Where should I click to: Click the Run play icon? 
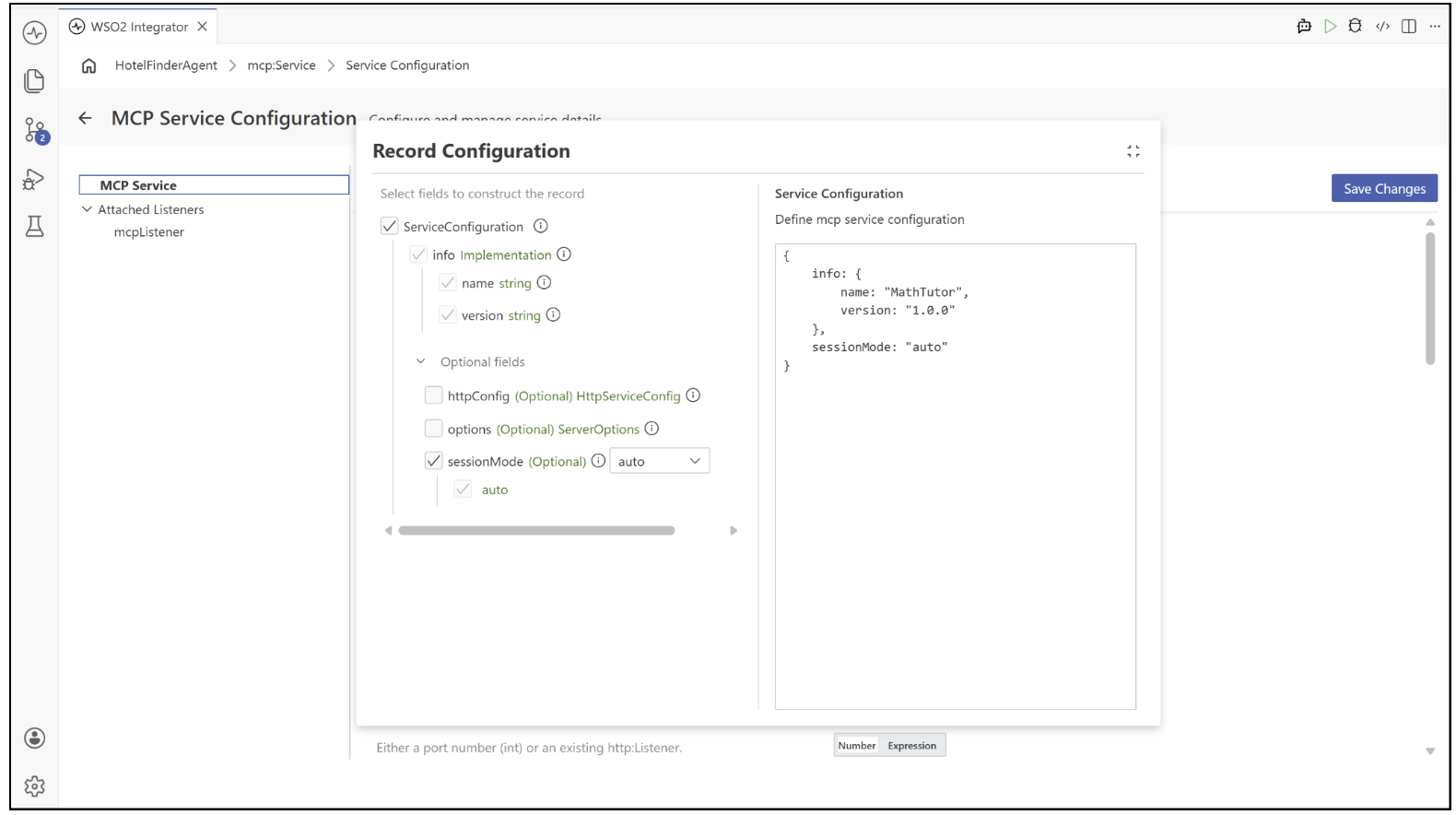(1330, 27)
